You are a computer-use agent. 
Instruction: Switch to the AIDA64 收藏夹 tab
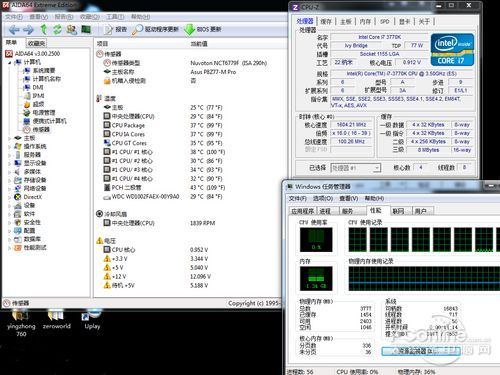pos(36,43)
